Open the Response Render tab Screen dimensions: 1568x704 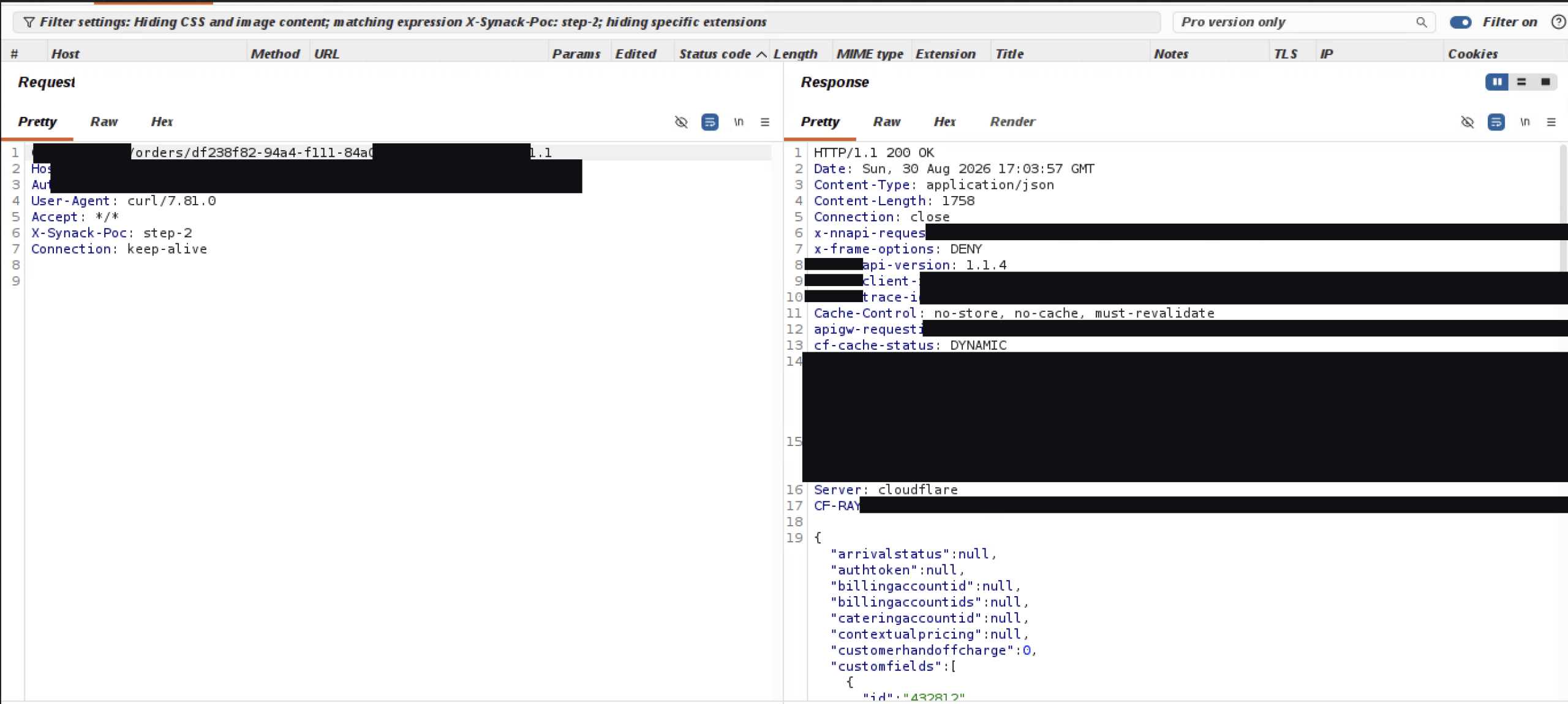coord(1012,122)
